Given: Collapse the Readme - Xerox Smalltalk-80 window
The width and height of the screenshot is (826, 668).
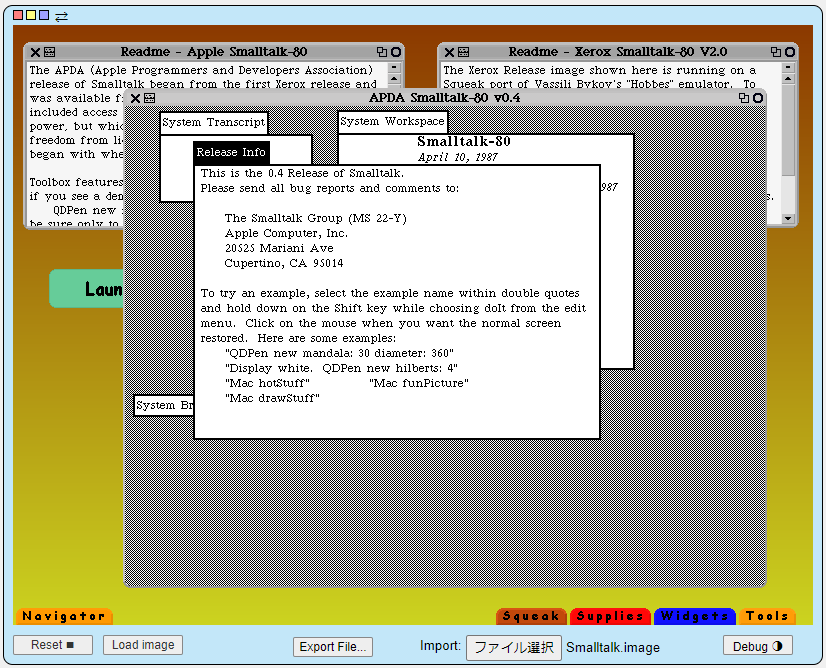Looking at the screenshot, I should coord(788,52).
